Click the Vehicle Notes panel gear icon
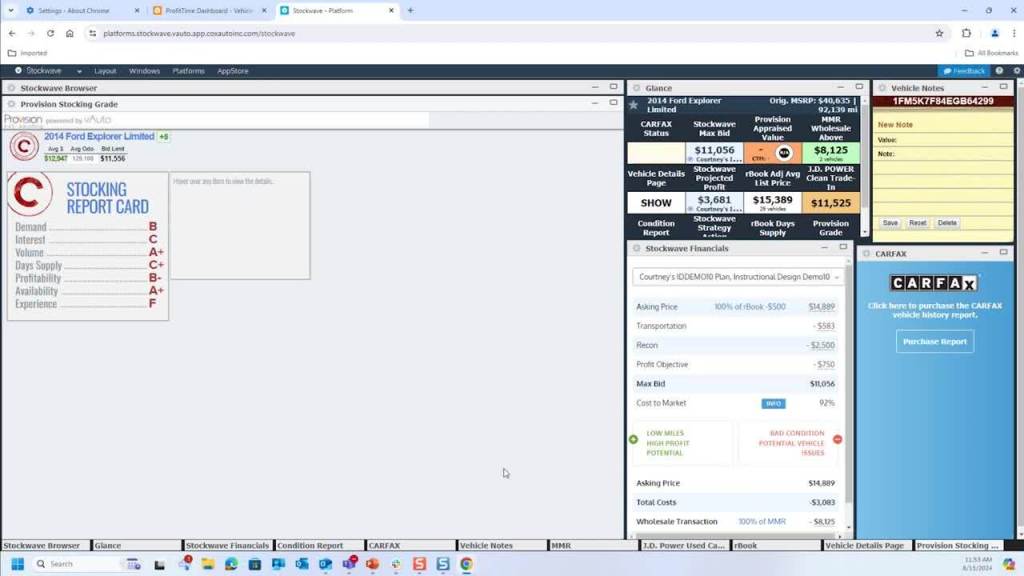Viewport: 1024px width, 576px height. [x=881, y=88]
